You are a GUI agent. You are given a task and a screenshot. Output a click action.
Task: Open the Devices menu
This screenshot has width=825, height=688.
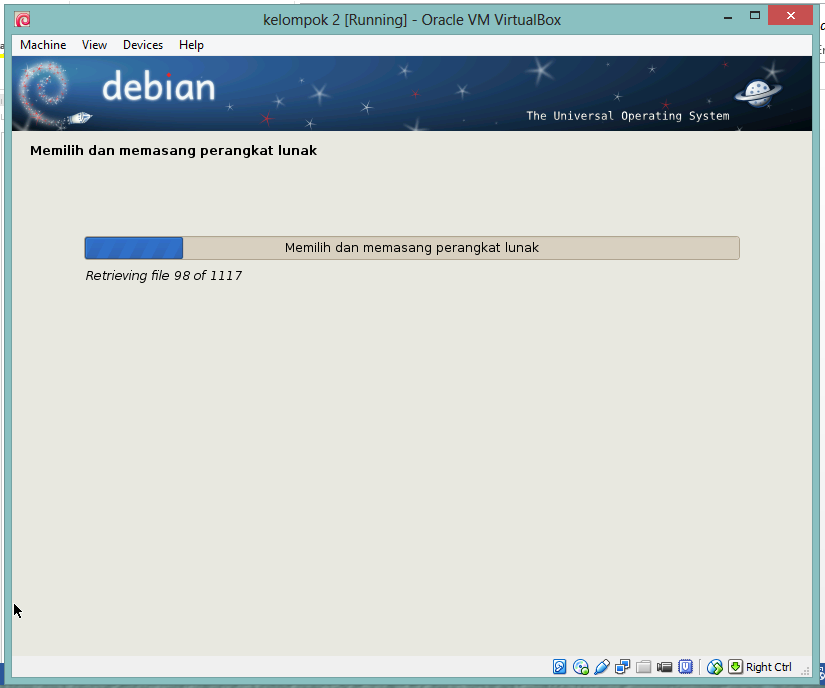pyautogui.click(x=142, y=45)
